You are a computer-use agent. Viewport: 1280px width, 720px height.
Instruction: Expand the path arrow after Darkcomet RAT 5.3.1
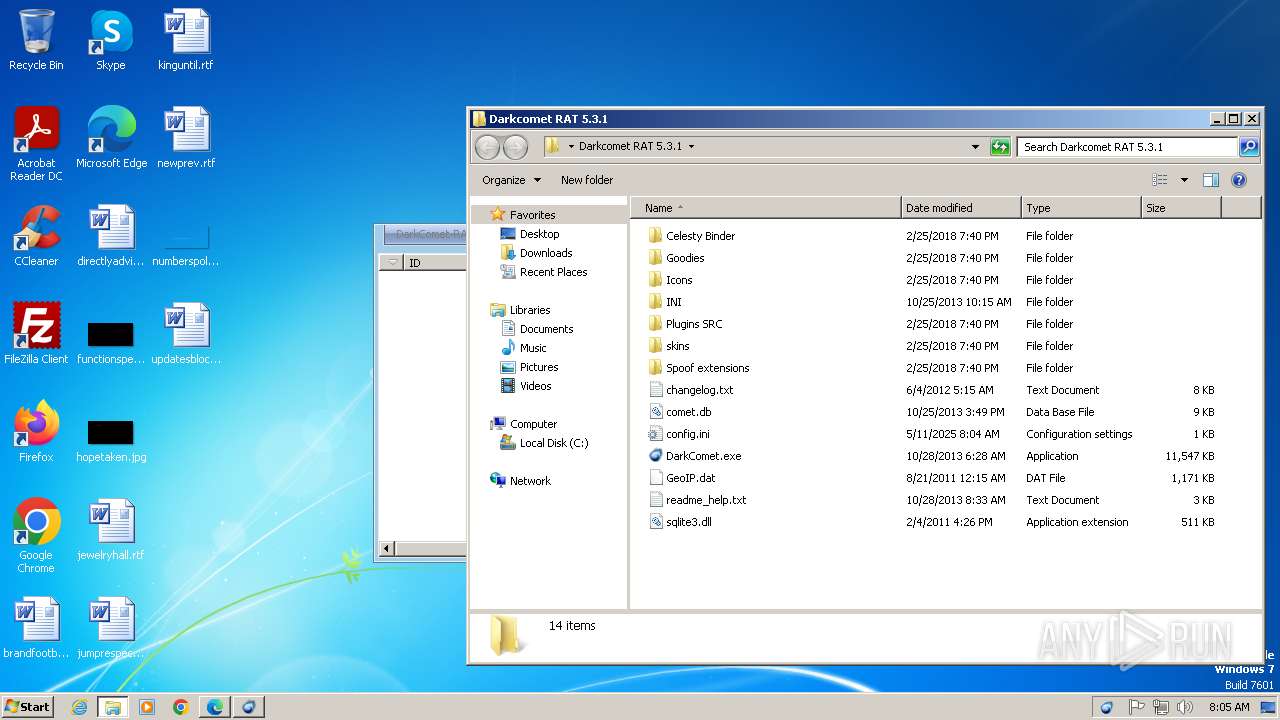pos(691,147)
